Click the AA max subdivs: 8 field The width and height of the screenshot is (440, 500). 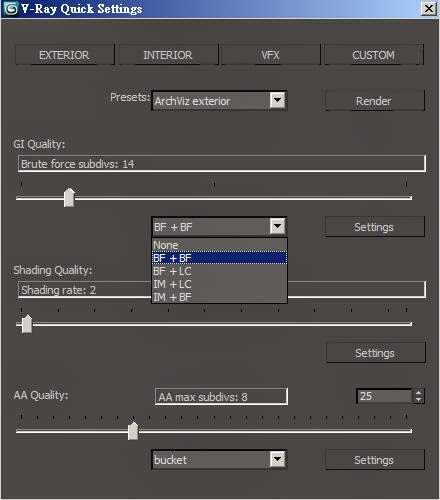pyautogui.click(x=221, y=397)
